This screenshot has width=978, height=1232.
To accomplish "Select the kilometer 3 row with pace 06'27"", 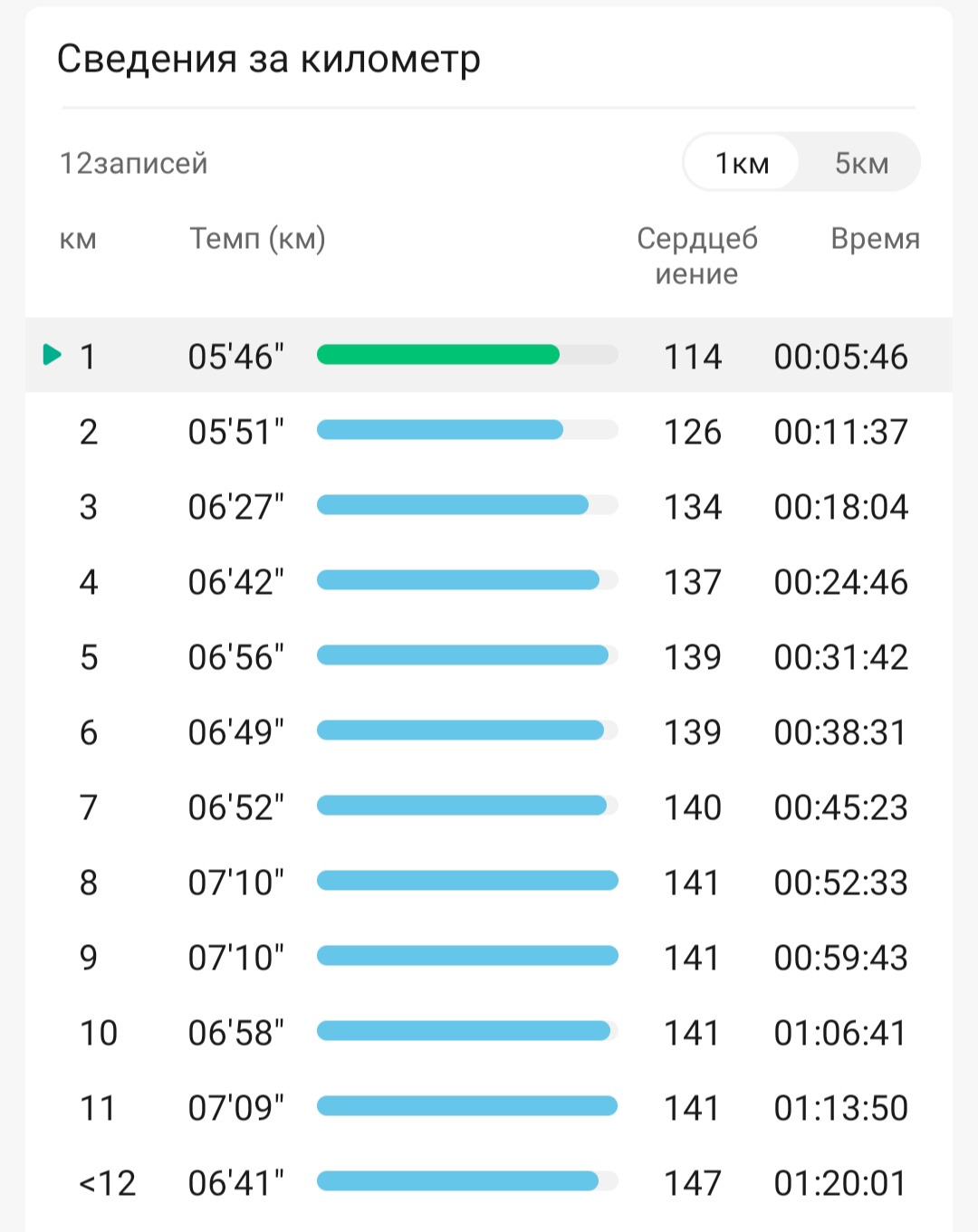I will pyautogui.click(x=489, y=506).
